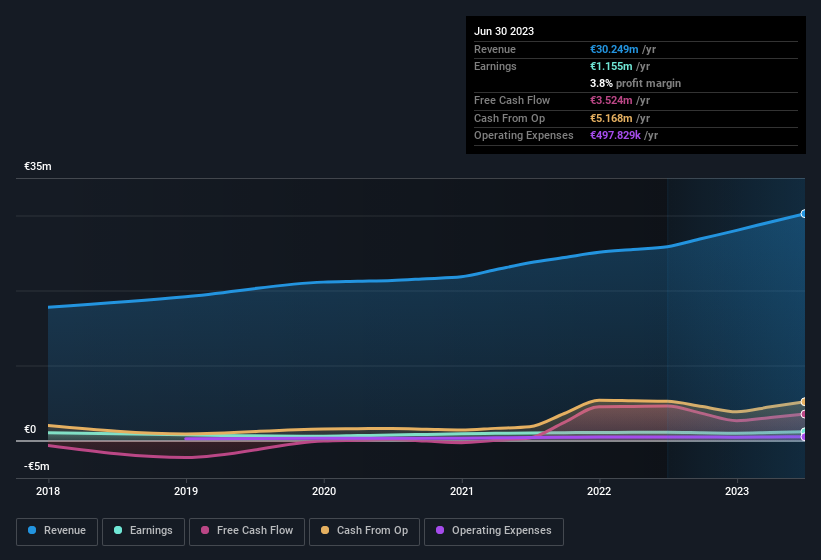Click the 2018 x-axis label
Screen dimensions: 821x560
[48, 491]
